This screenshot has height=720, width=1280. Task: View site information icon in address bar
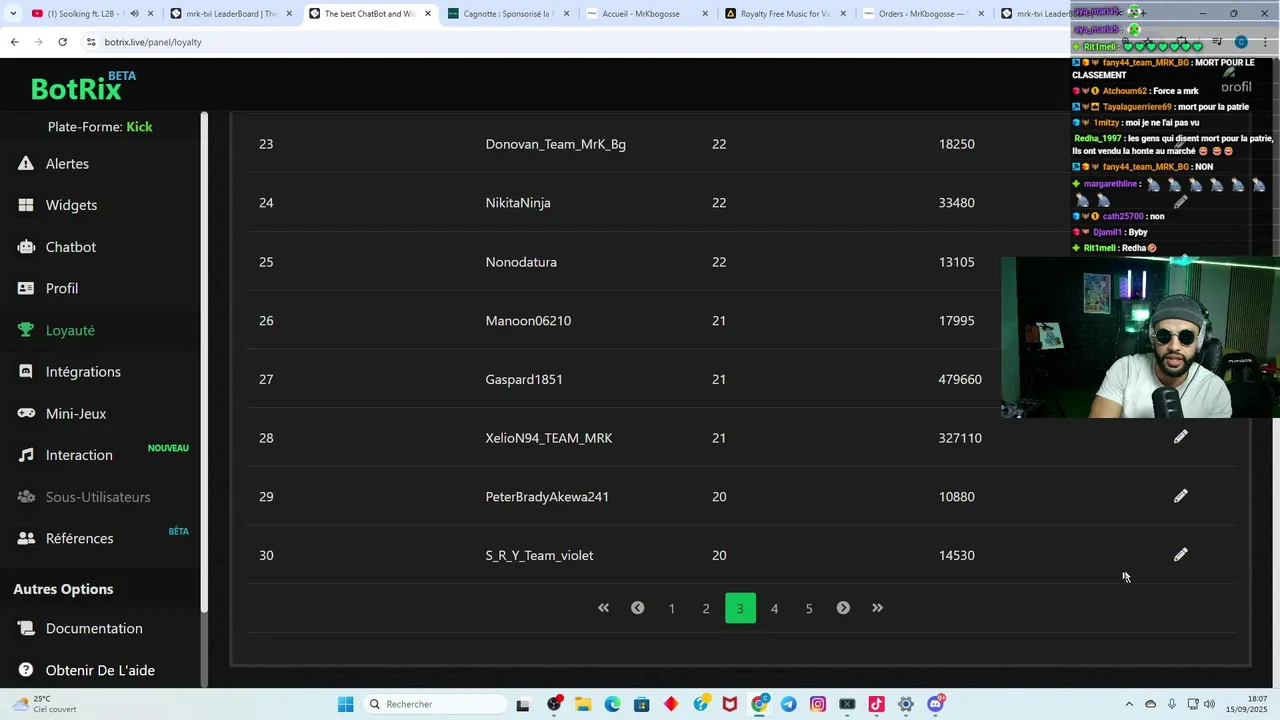(x=92, y=42)
